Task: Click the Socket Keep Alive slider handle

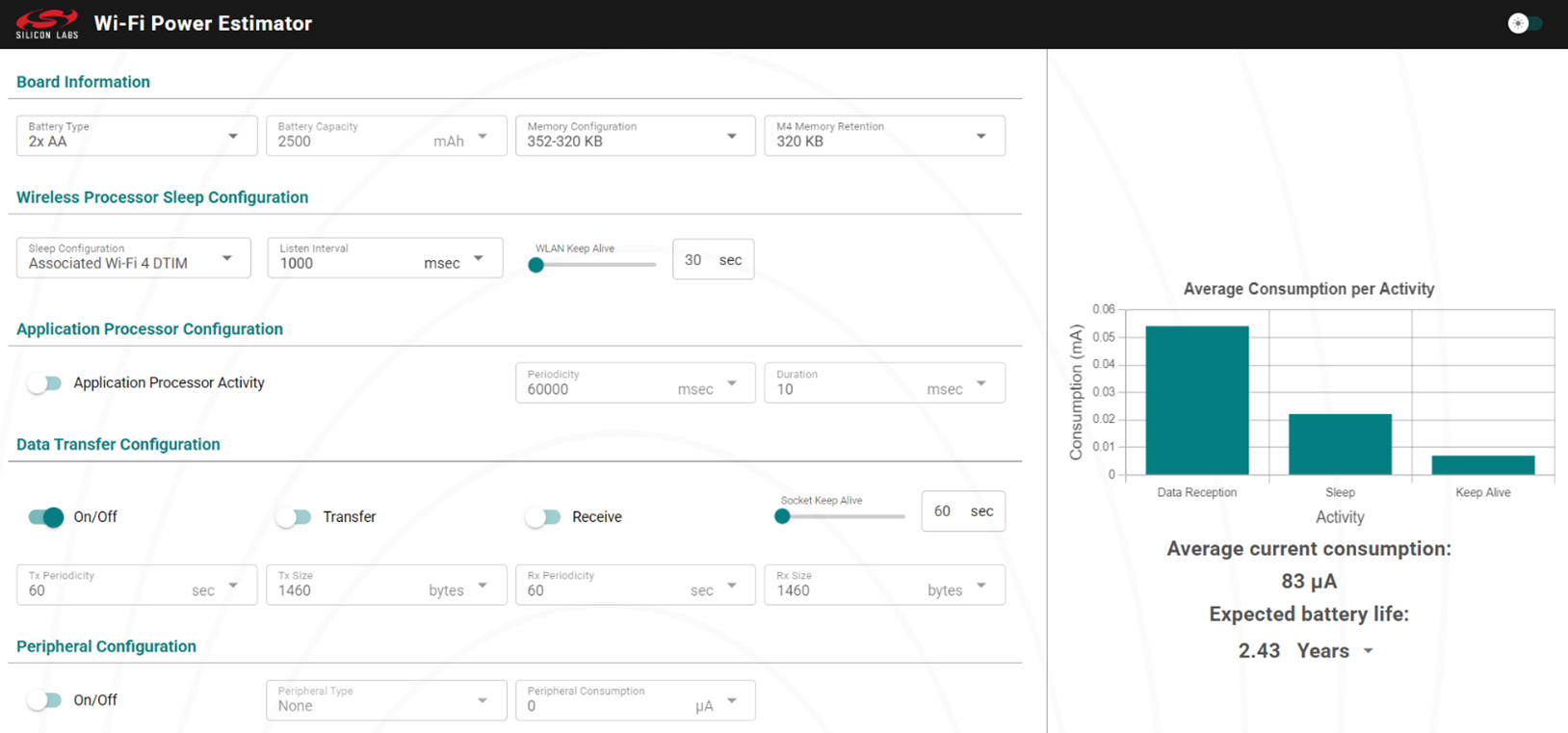Action: [x=783, y=516]
